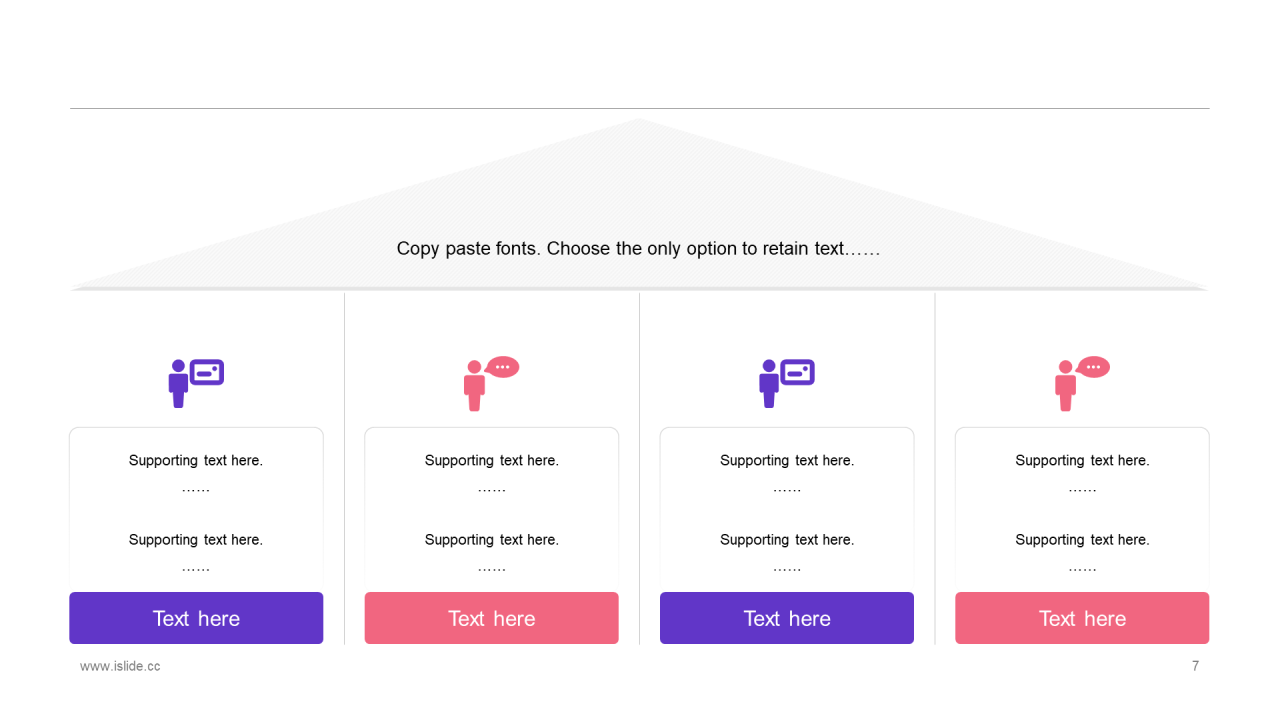Image resolution: width=1280 pixels, height=720 pixels.
Task: Select the thin horizontal line above the triangle
Action: click(639, 108)
